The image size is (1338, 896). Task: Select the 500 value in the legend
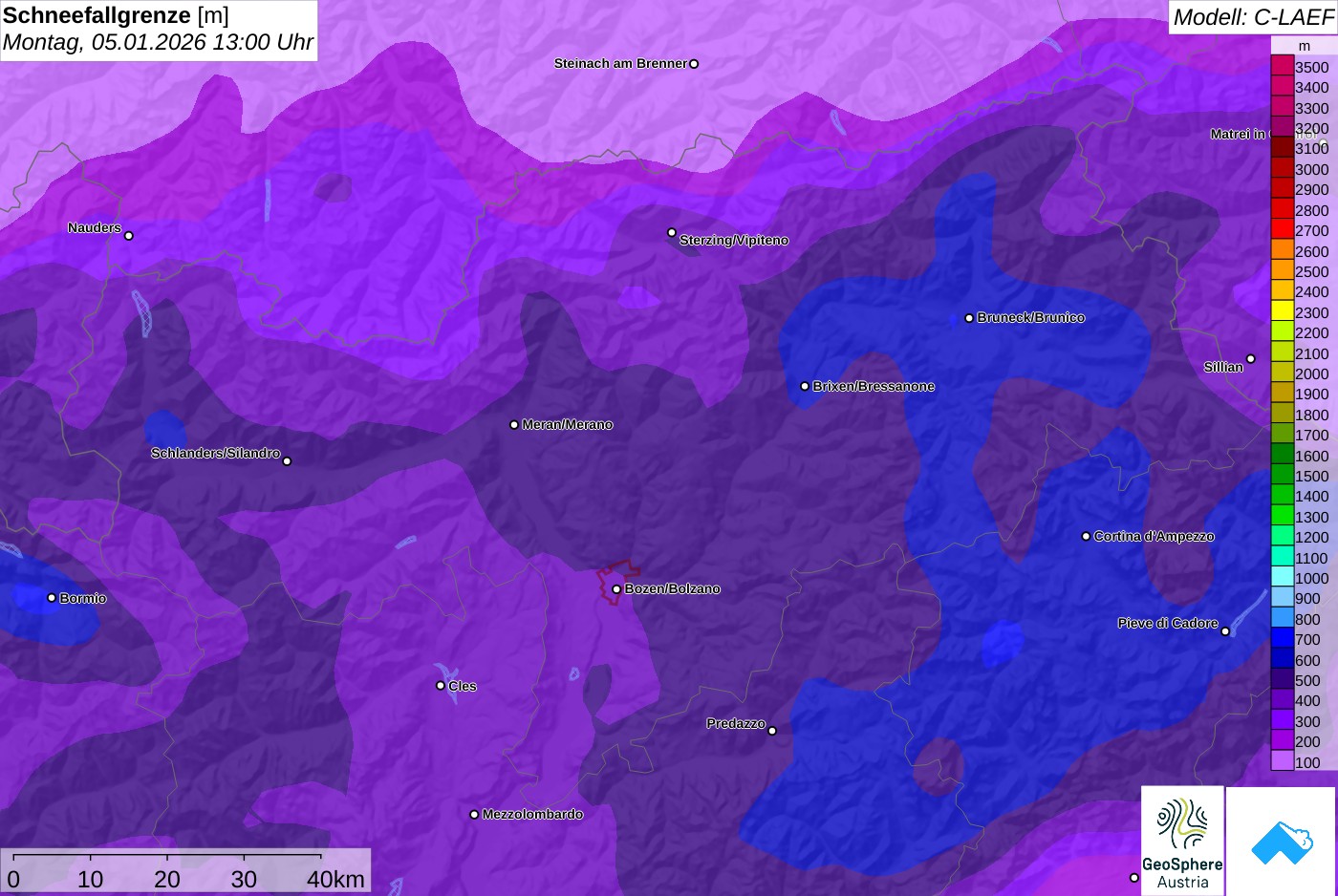[1307, 681]
